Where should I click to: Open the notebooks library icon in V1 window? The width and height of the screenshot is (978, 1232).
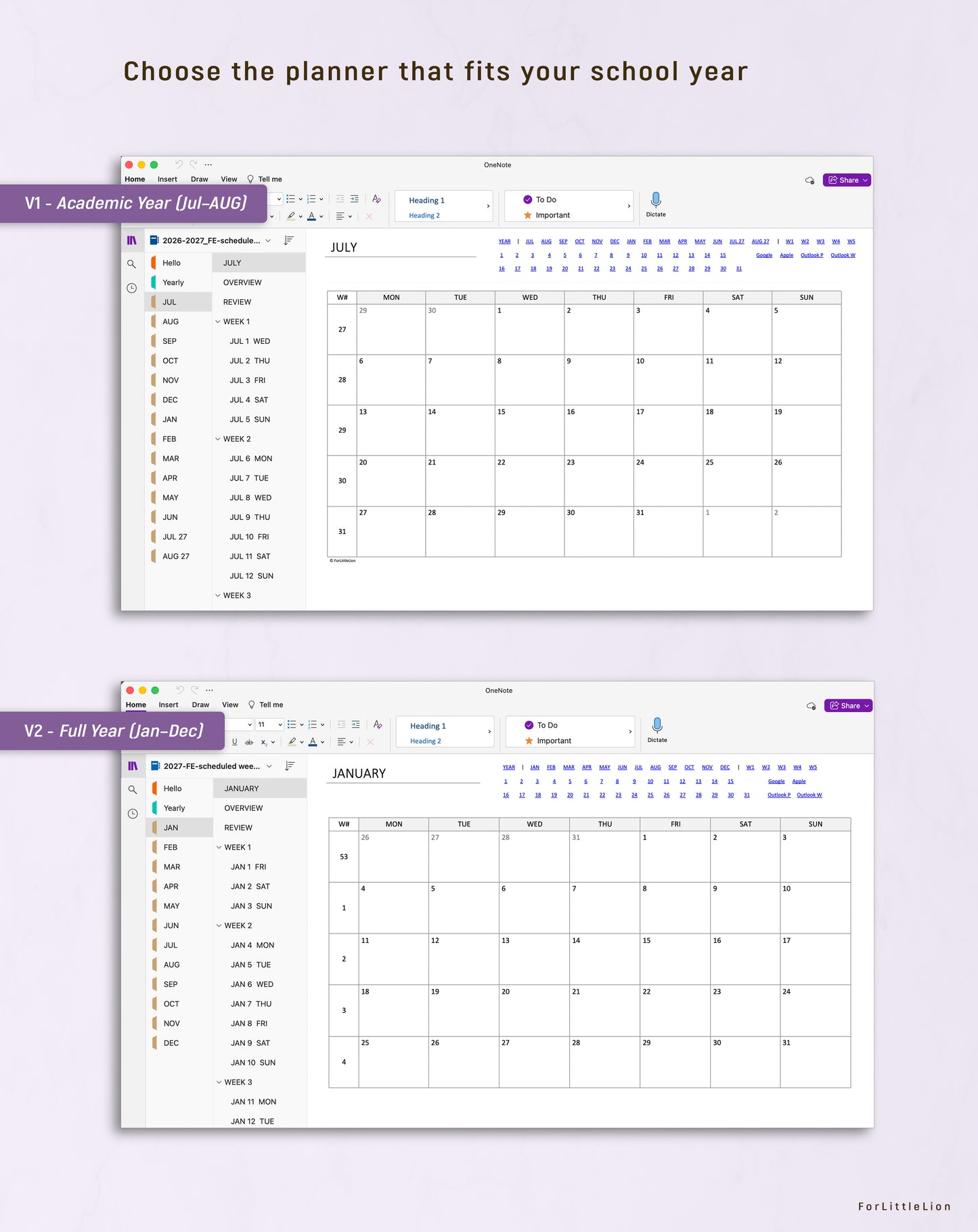tap(132, 240)
